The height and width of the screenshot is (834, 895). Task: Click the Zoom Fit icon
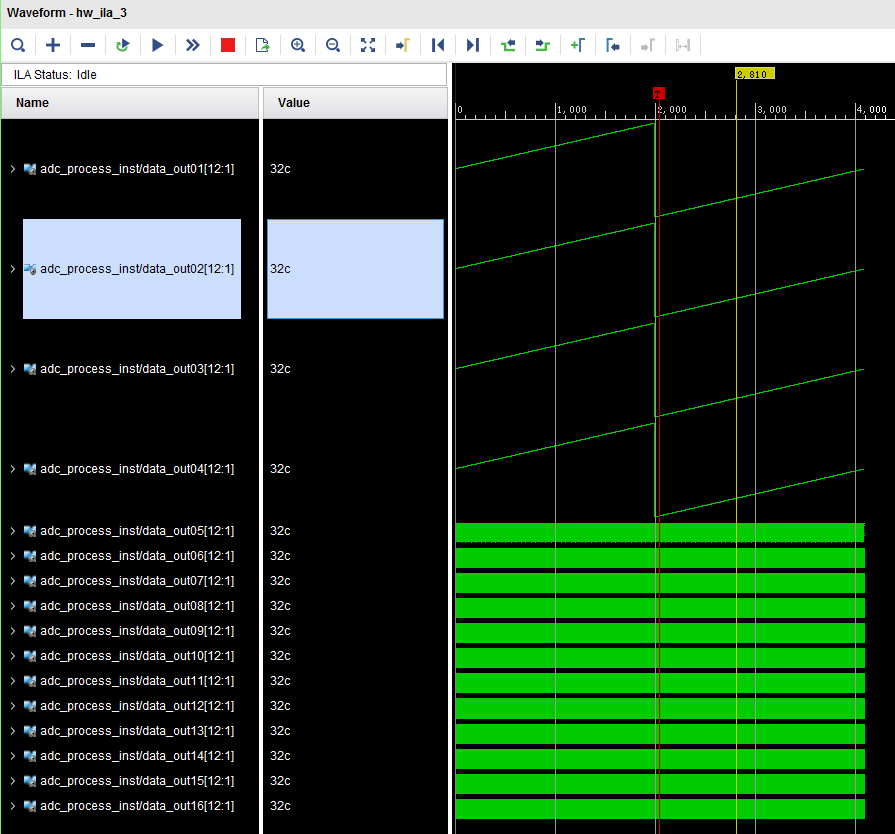(x=368, y=45)
